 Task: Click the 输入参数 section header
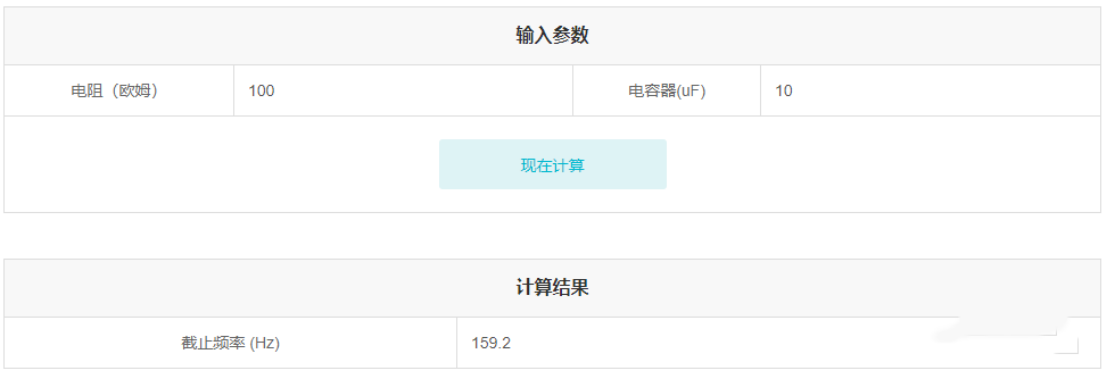552,36
